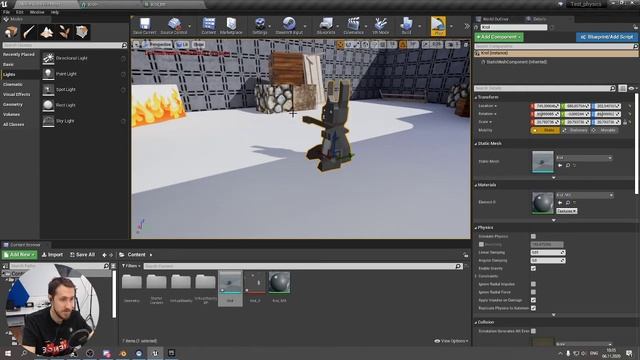Open Blueprints toolbar button

click(326, 26)
